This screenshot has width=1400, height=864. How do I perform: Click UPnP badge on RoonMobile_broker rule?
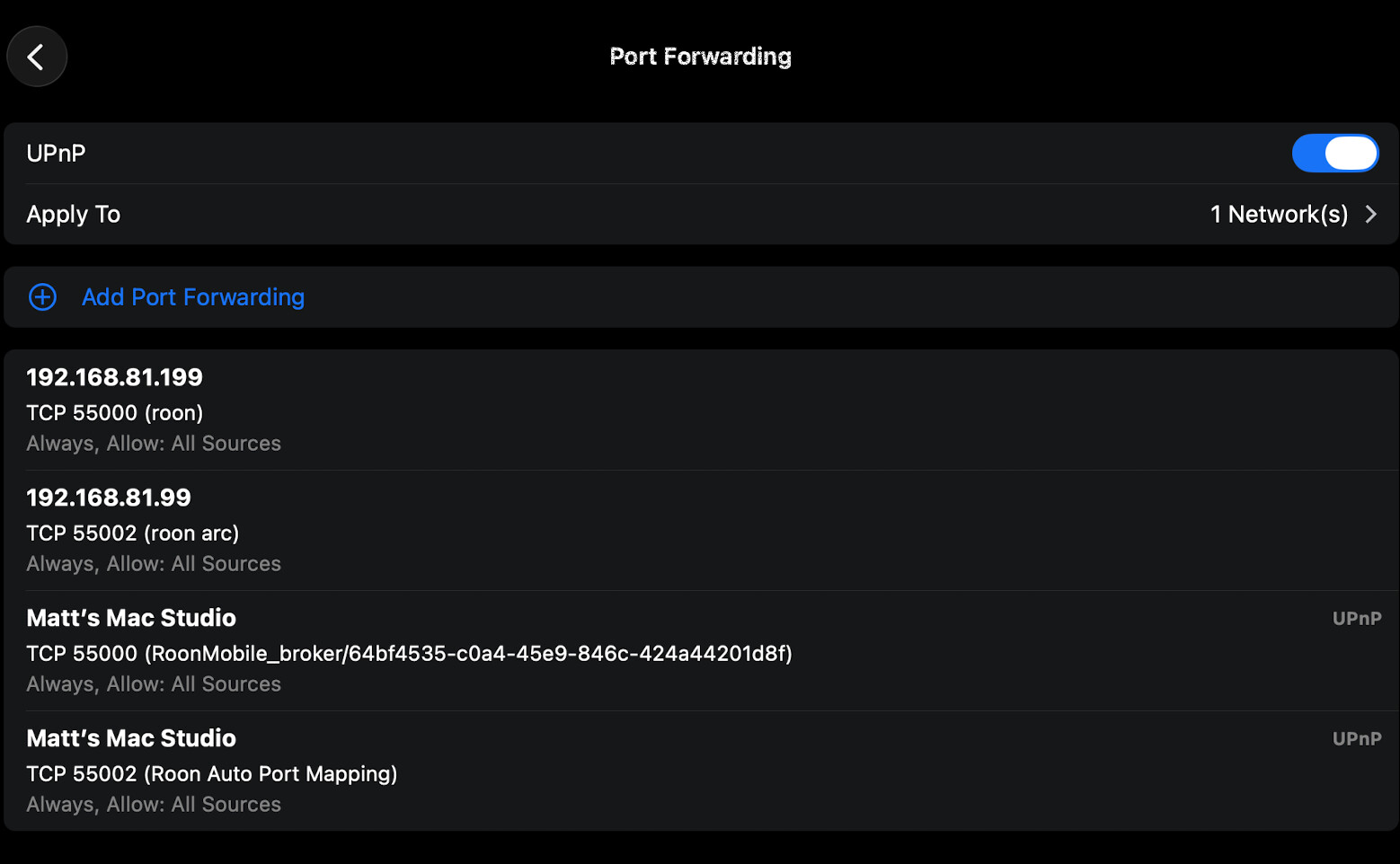[x=1356, y=619]
